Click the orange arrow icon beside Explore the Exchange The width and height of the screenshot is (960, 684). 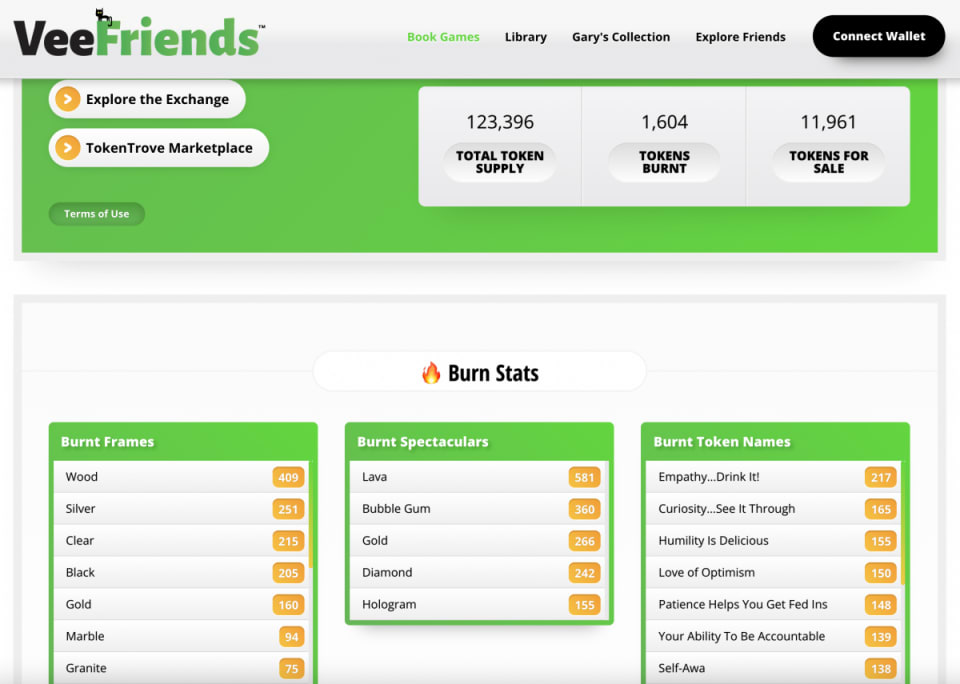pos(67,99)
